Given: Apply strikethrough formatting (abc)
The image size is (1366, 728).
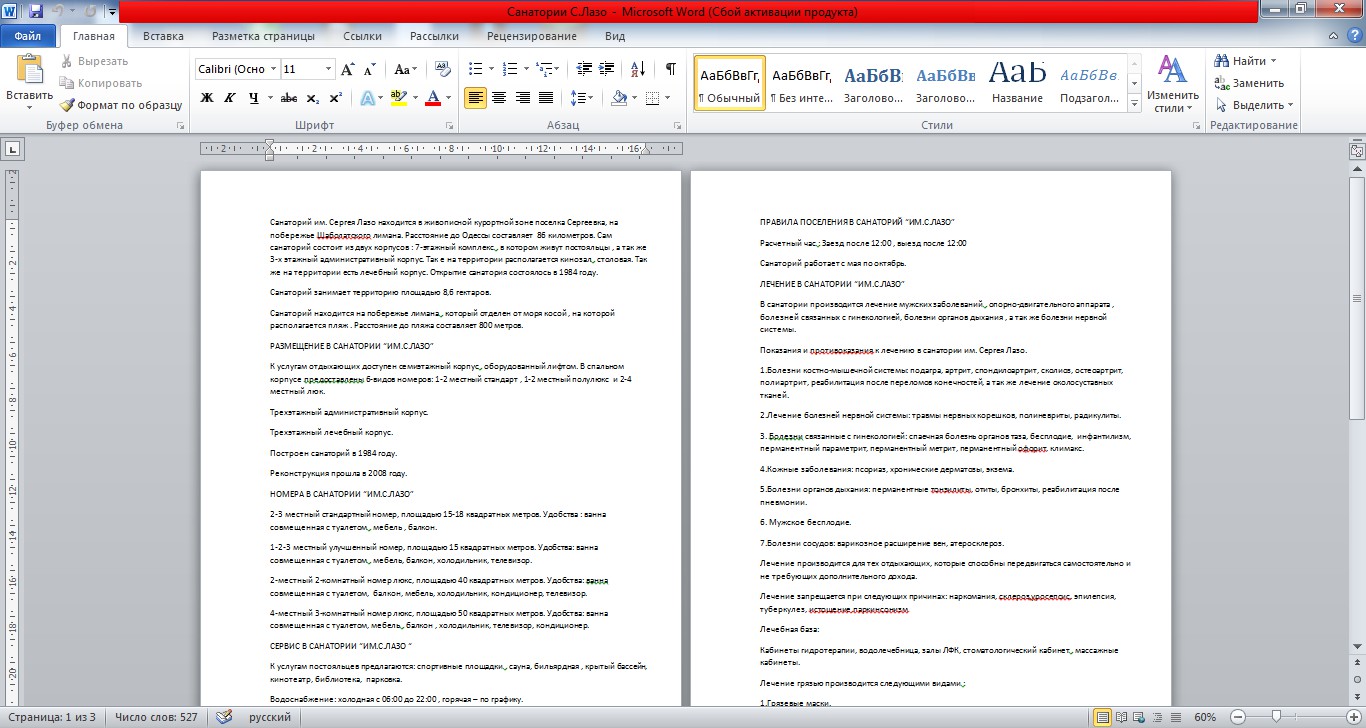Looking at the screenshot, I should point(289,98).
